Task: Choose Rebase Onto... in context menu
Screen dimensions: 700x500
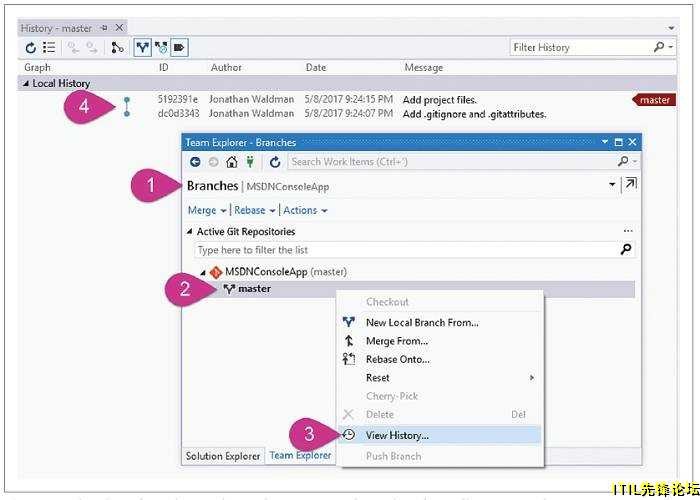Action: (x=398, y=359)
